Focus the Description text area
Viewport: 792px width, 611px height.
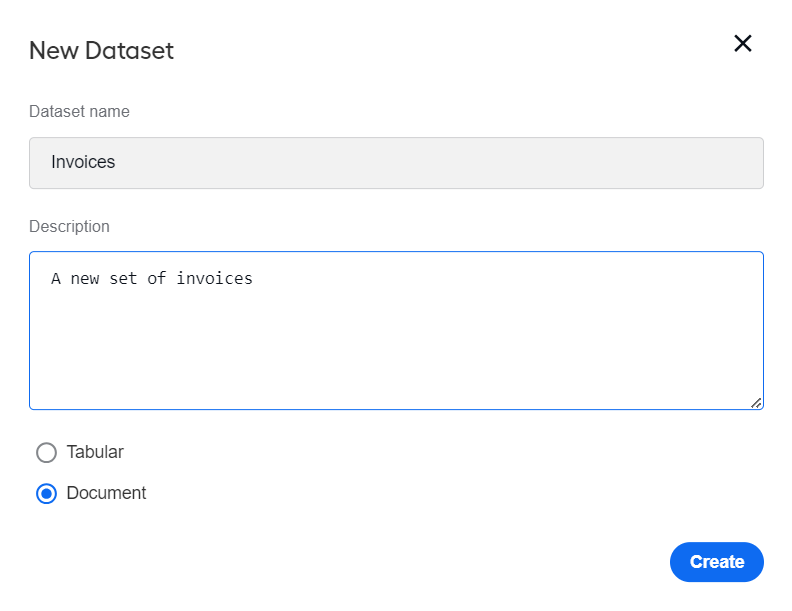click(x=396, y=330)
